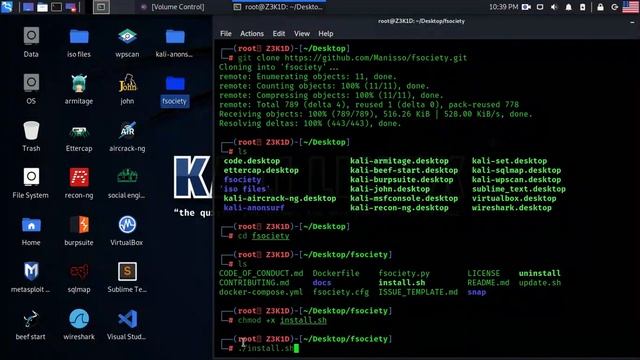Launch the Ettercap desktop icon
This screenshot has height=360, width=640.
(x=79, y=136)
